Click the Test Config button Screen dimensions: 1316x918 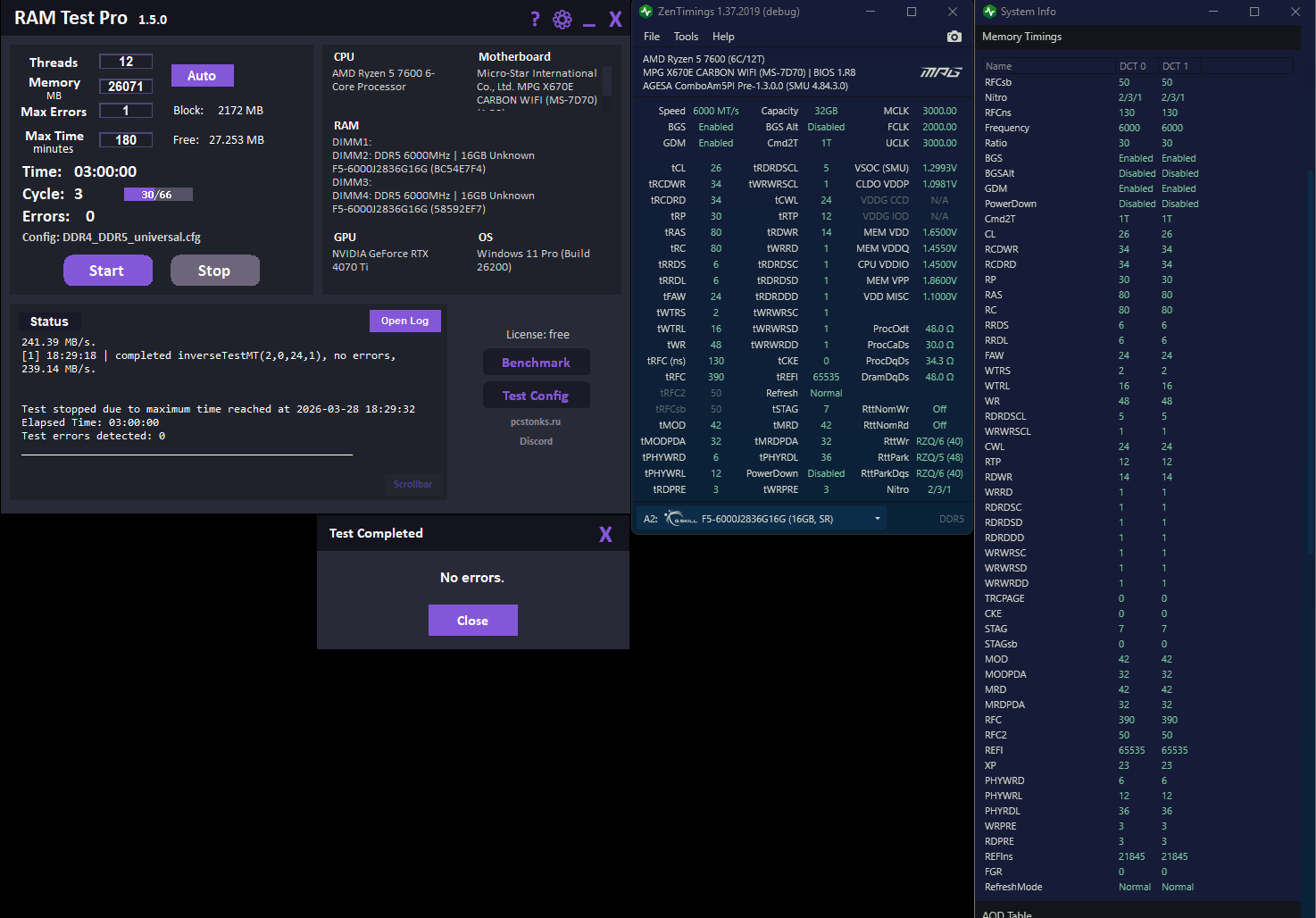tap(536, 396)
